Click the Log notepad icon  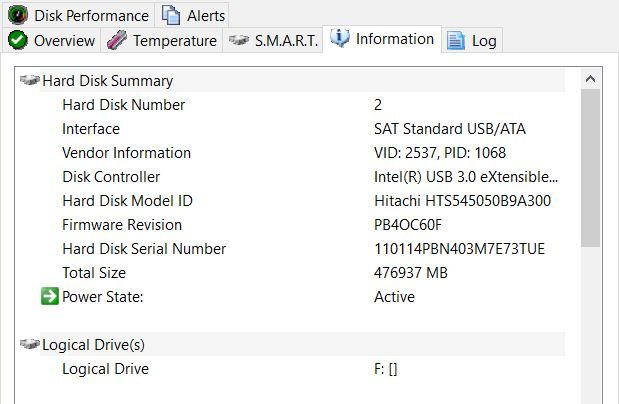pyautogui.click(x=456, y=40)
